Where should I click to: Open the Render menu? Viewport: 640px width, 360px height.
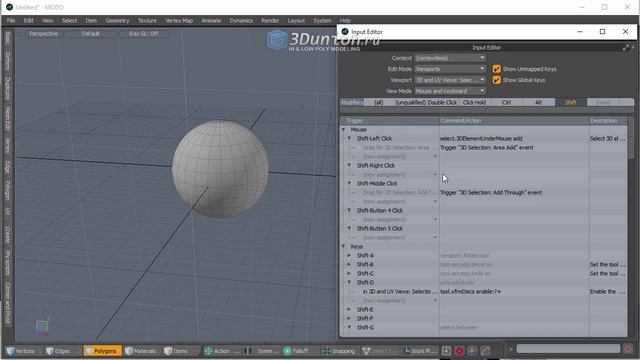270,20
